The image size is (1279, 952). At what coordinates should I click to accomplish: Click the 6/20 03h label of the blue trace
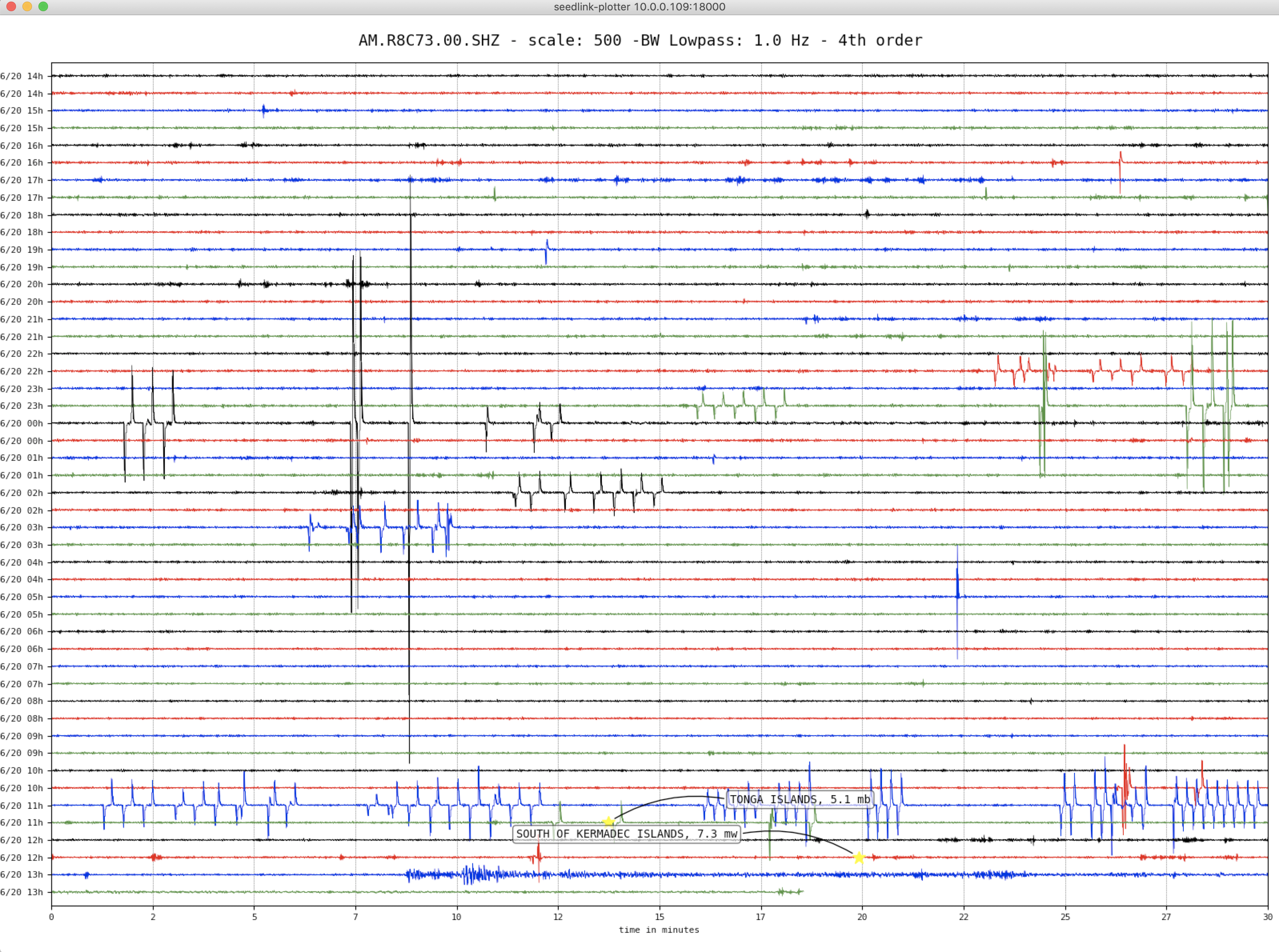pyautogui.click(x=22, y=527)
